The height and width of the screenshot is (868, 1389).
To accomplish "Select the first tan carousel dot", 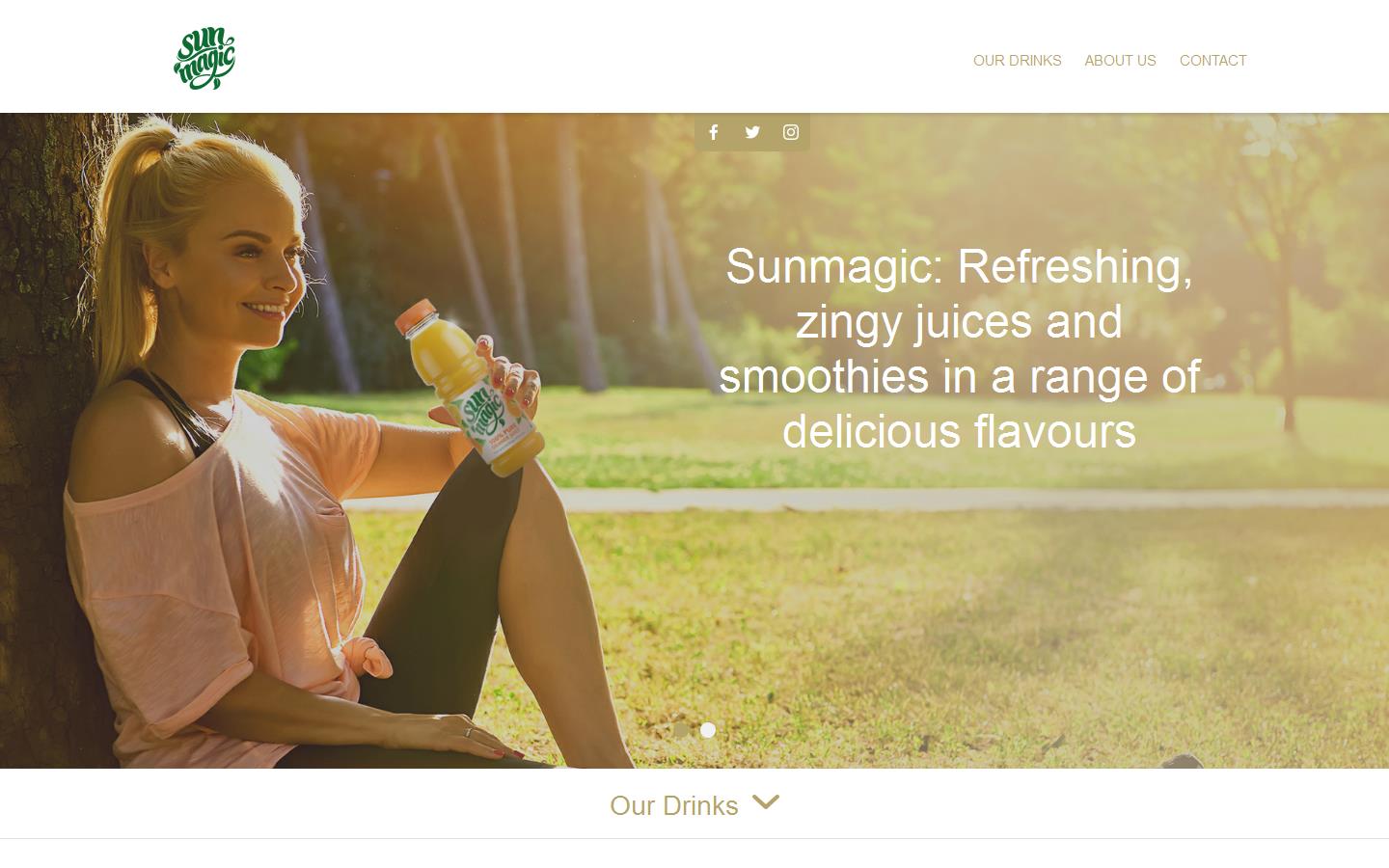I will click(x=681, y=730).
